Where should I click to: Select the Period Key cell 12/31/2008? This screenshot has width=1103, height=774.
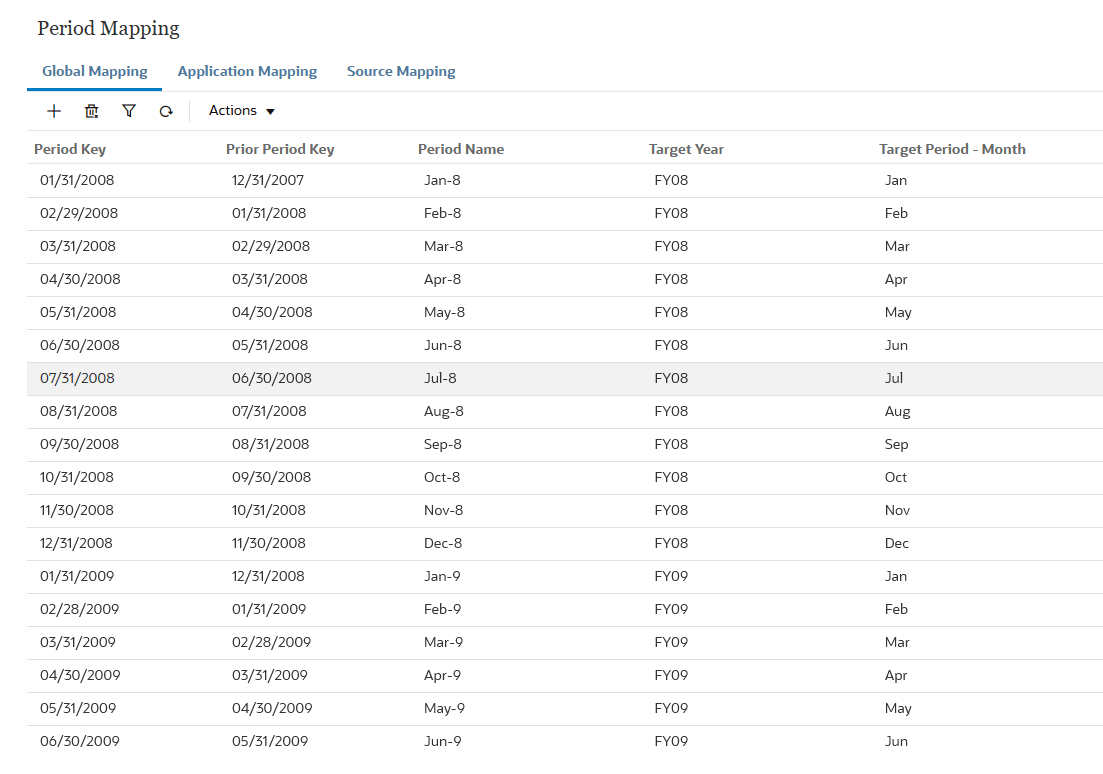pos(76,544)
